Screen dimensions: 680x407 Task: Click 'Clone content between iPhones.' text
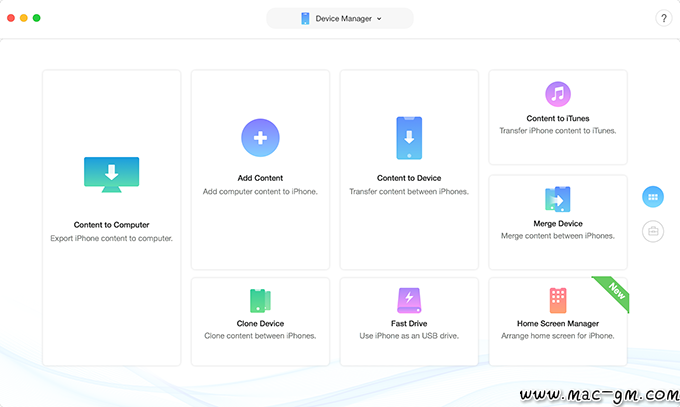260,335
